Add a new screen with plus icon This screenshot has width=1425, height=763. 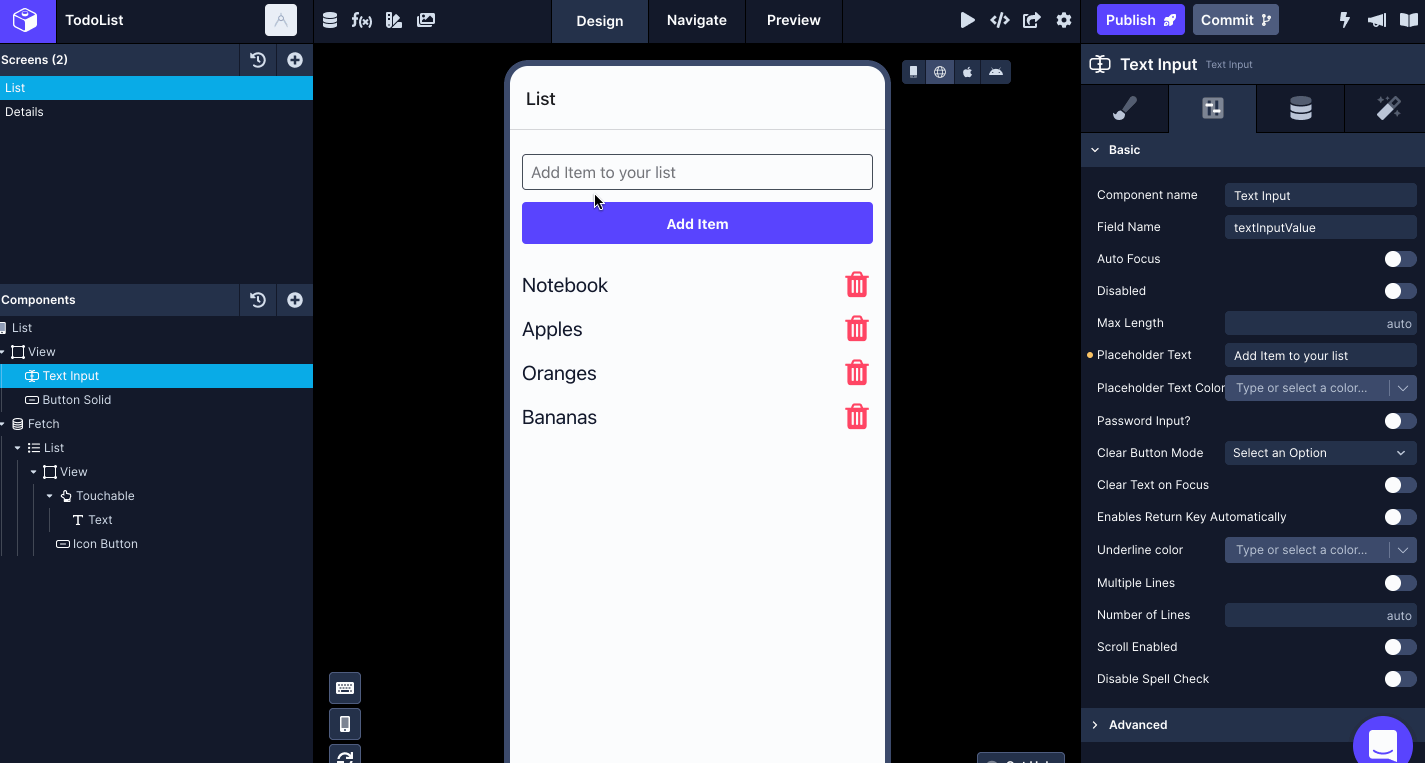point(295,60)
